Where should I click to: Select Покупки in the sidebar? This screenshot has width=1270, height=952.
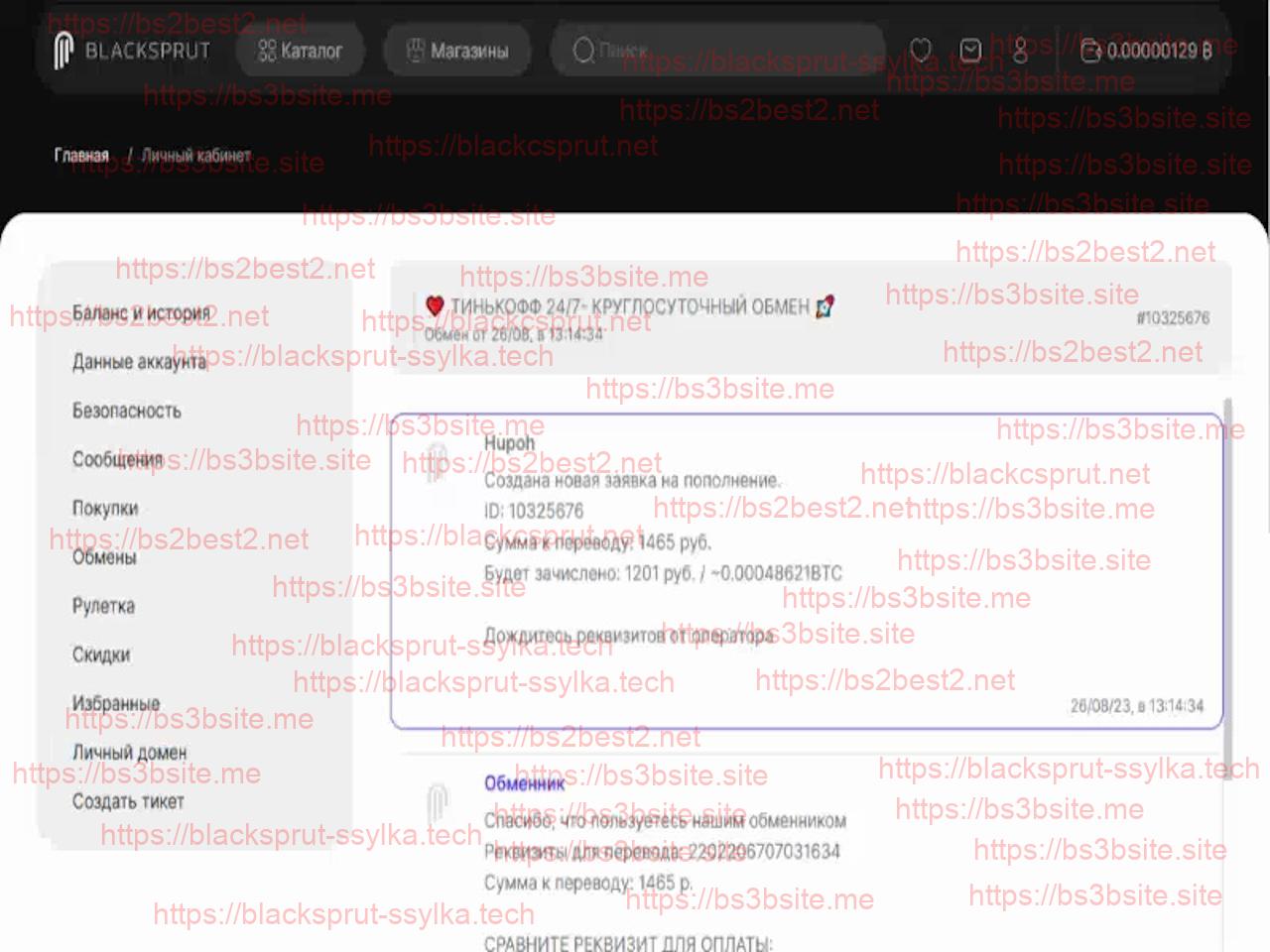105,508
